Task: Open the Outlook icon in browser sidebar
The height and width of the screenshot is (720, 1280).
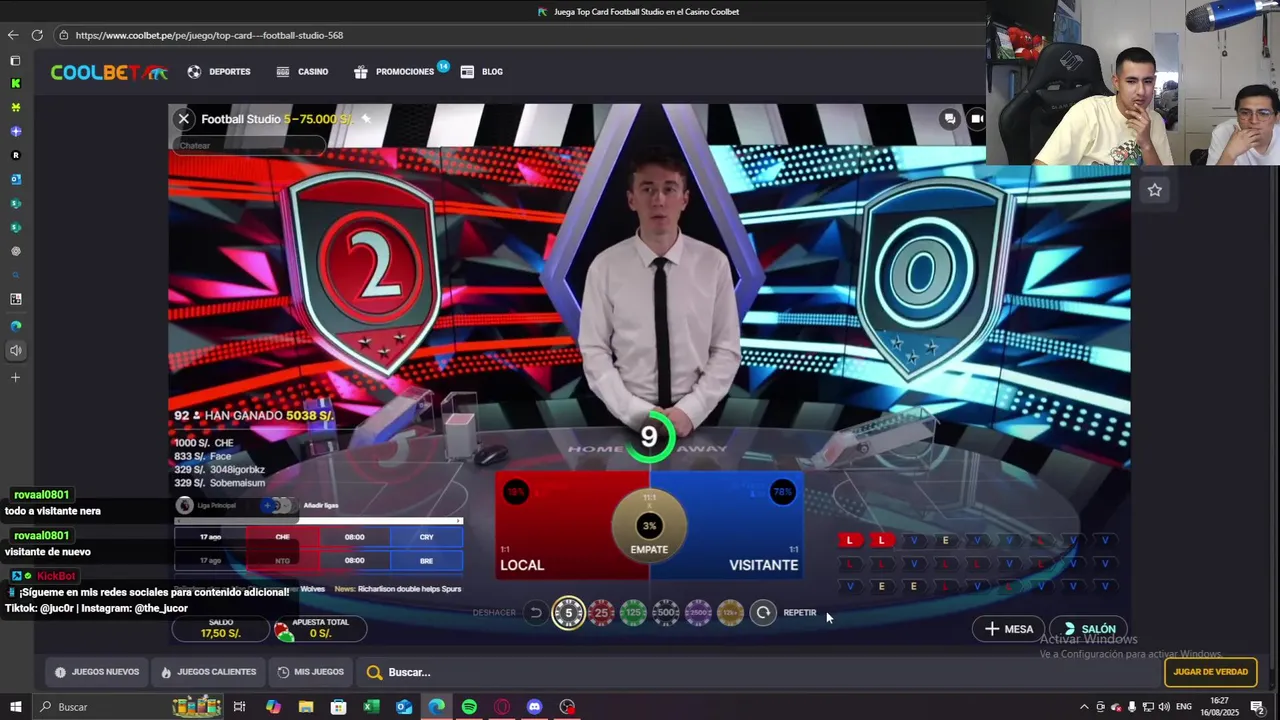Action: pos(15,180)
